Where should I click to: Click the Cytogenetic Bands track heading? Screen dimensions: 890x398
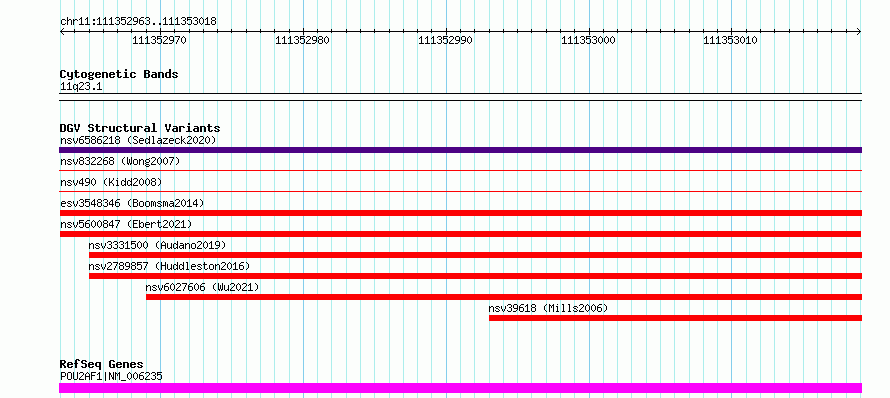[x=119, y=74]
